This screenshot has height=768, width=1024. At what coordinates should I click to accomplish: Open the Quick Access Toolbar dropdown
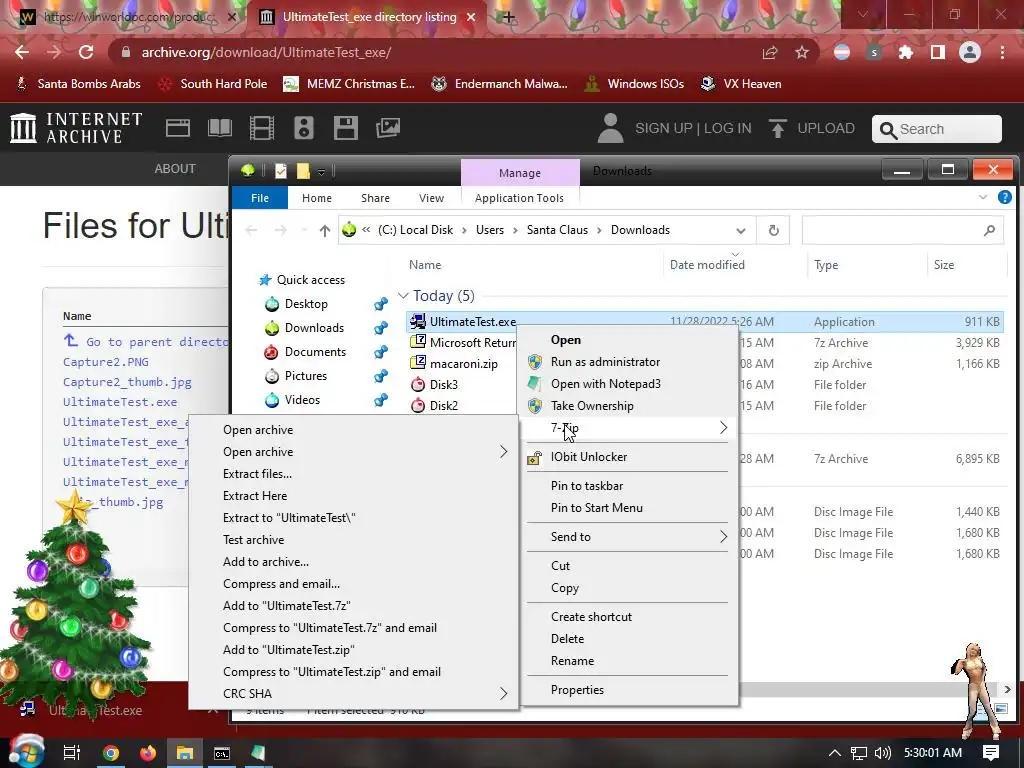point(321,172)
